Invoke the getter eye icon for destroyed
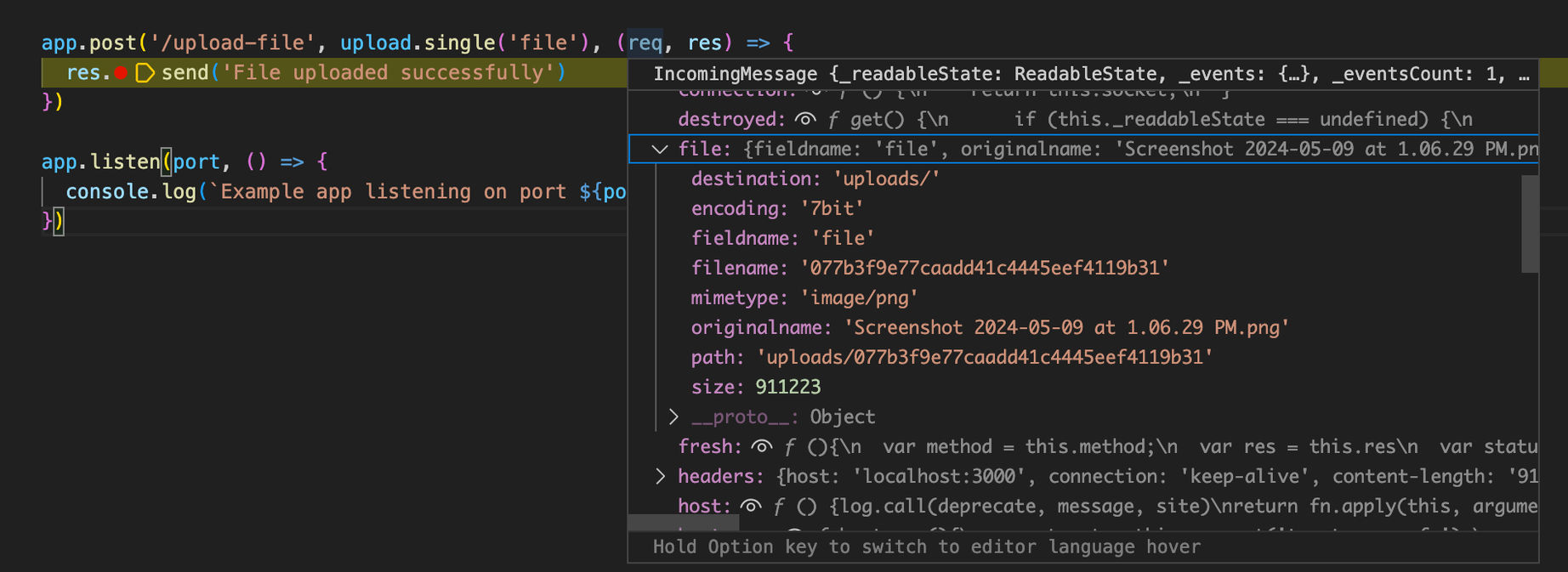The width and height of the screenshot is (1568, 572). click(x=804, y=119)
